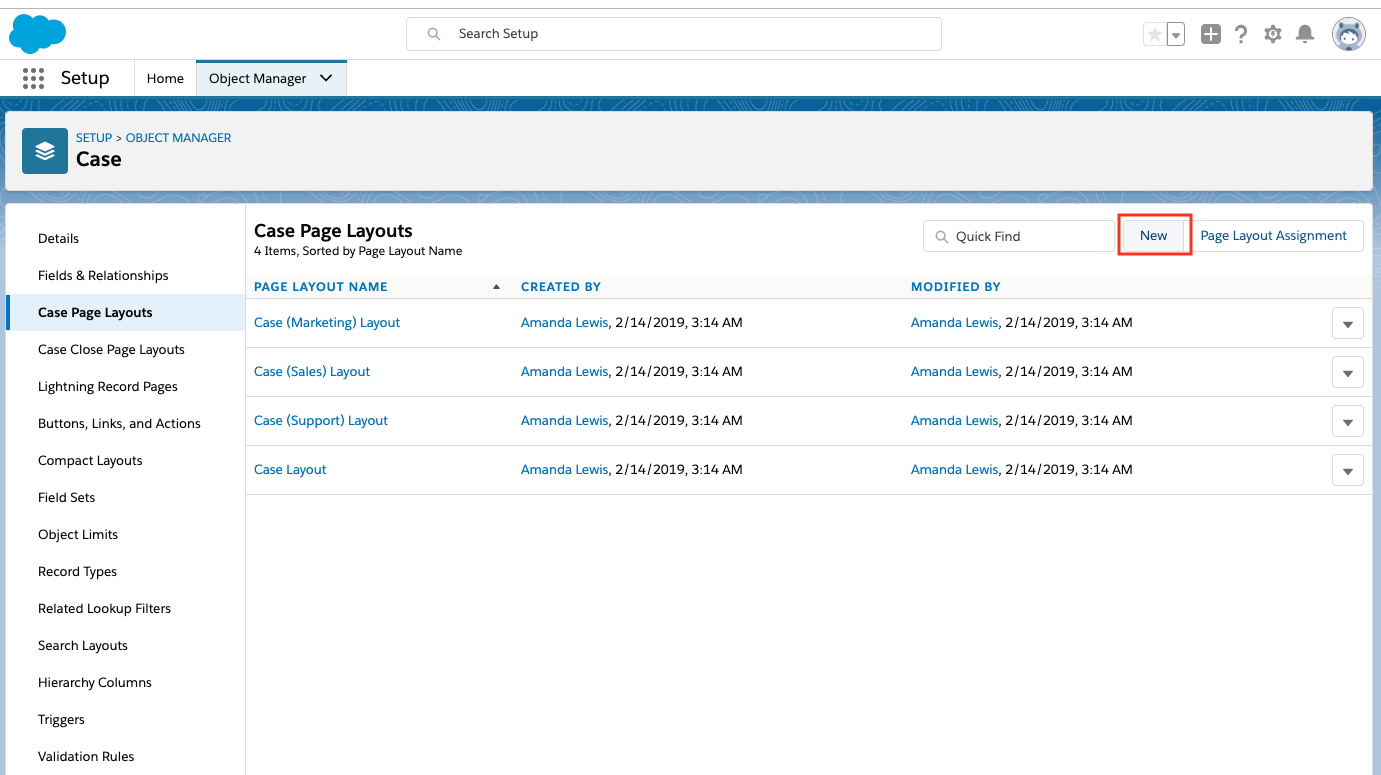Screen dimensions: 1381x775
Task: Open Amanda Lewis modifier link in Marketing row
Action: pyautogui.click(x=954, y=323)
